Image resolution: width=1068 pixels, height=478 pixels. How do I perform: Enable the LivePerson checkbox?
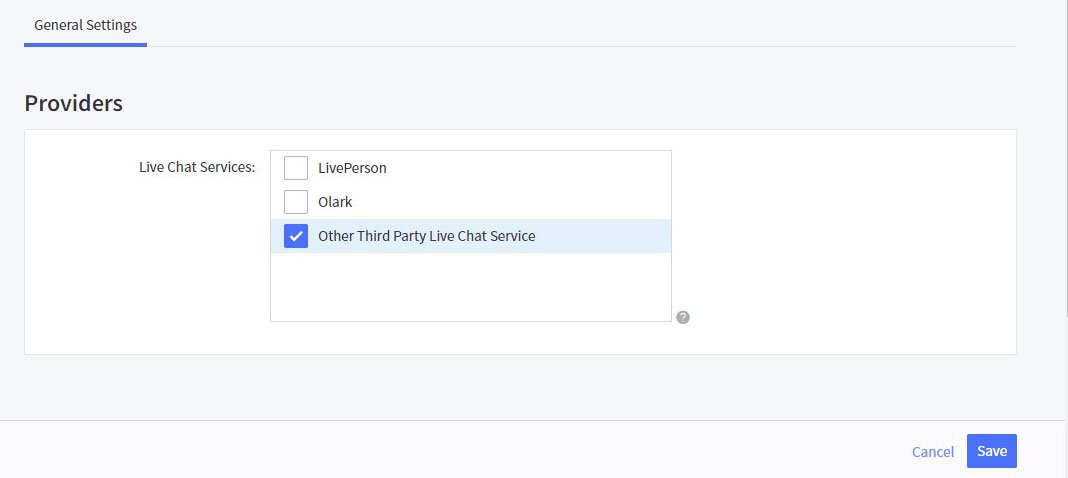[296, 168]
